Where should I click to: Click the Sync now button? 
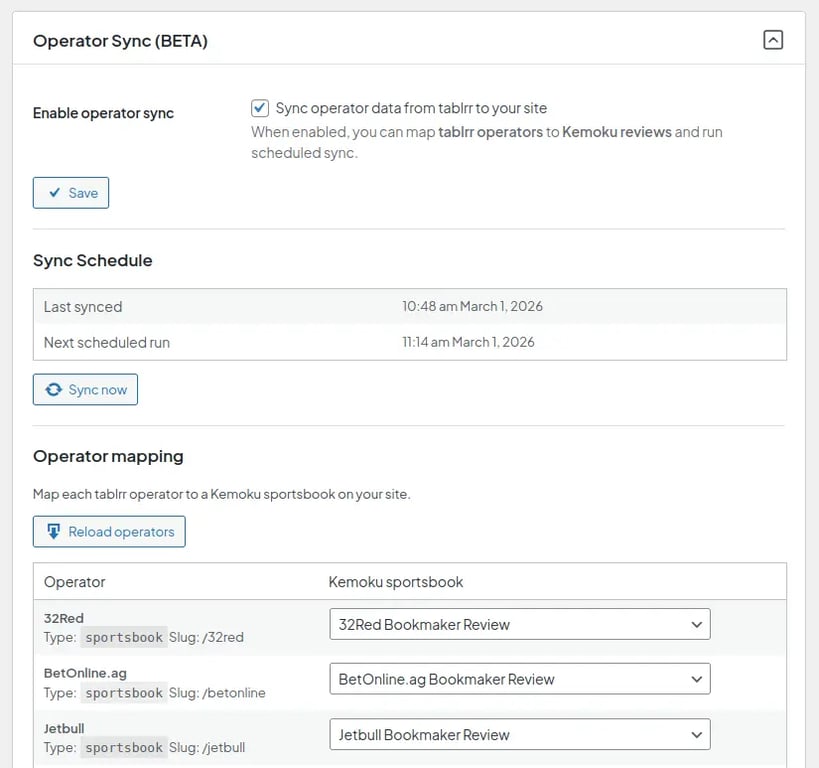point(85,389)
